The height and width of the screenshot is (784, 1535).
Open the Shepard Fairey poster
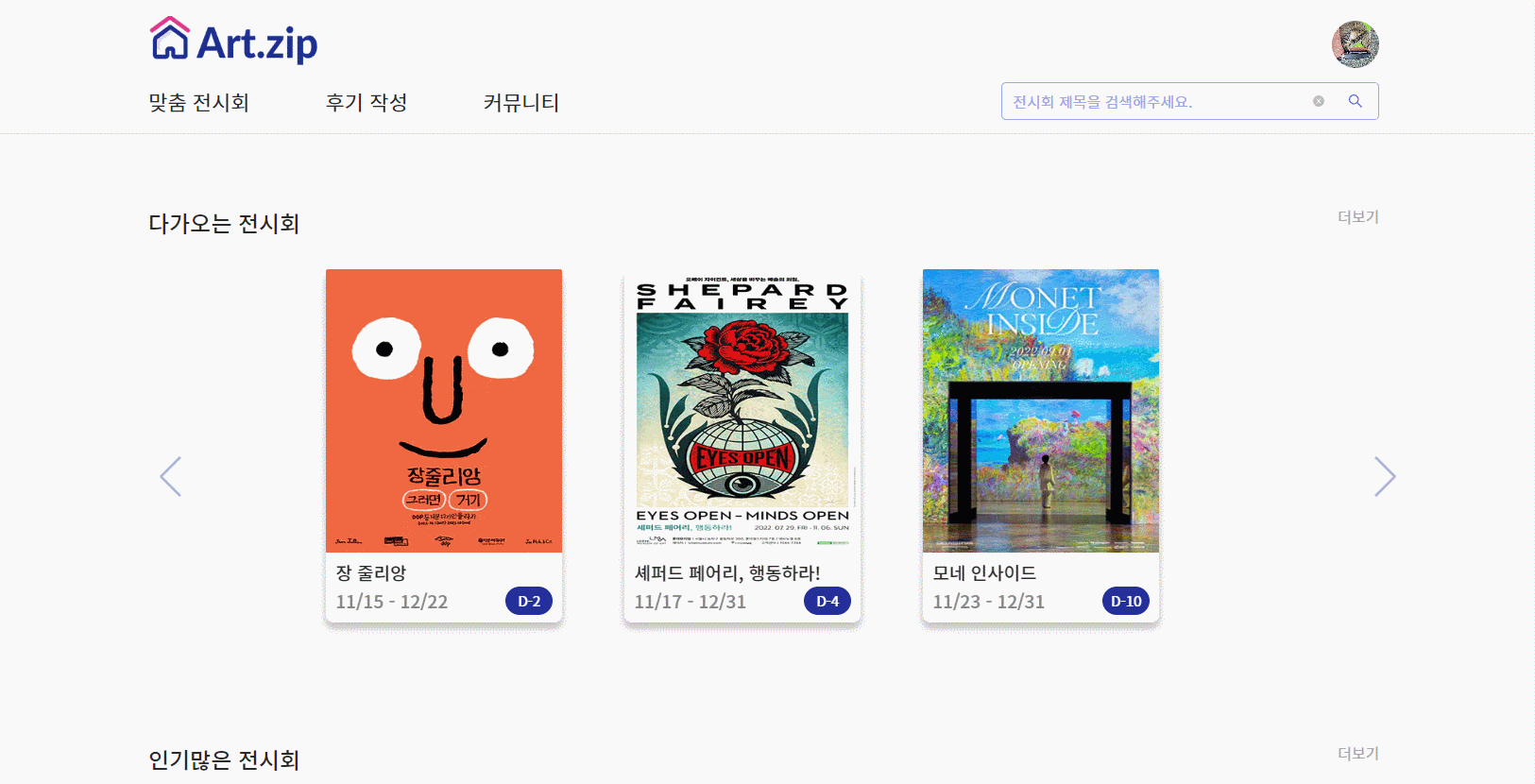[x=742, y=411]
